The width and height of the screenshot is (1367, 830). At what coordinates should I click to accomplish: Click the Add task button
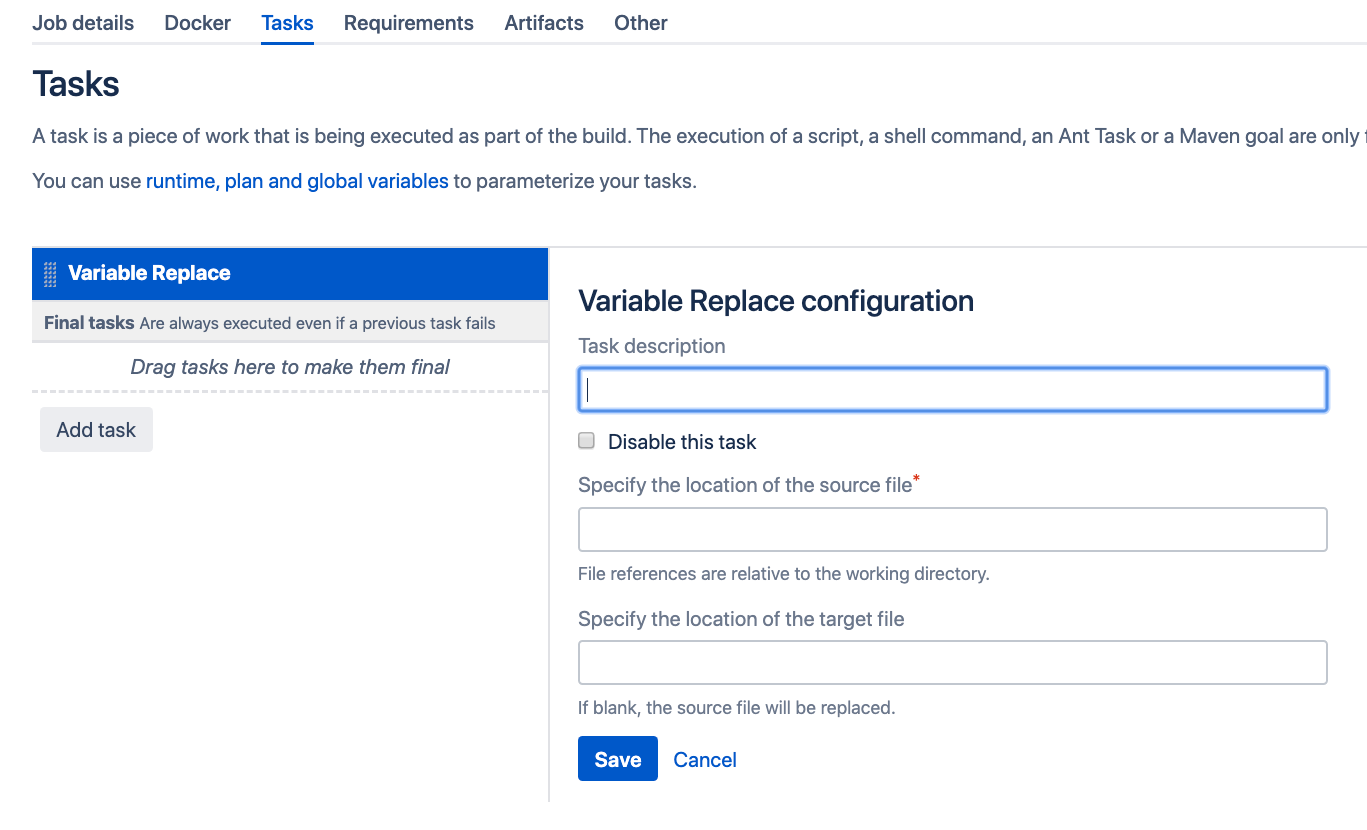pos(96,430)
